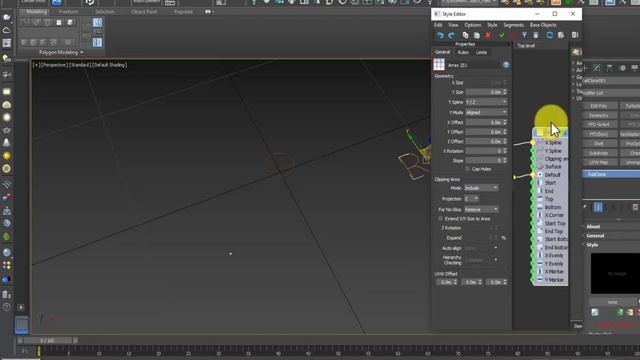Click the Start segment slot
The width and height of the screenshot is (640, 360).
(550, 183)
